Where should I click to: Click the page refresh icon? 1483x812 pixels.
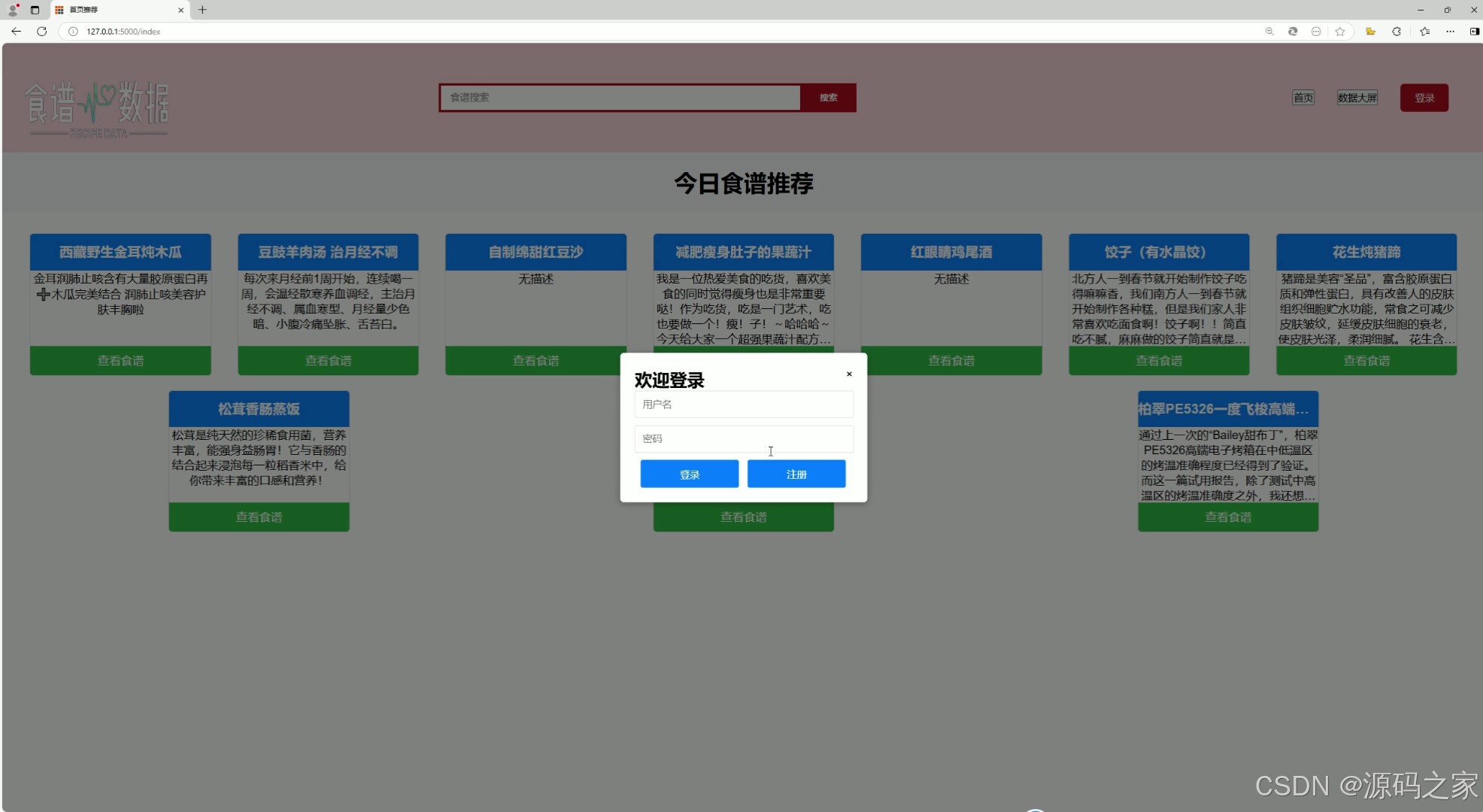tap(42, 32)
